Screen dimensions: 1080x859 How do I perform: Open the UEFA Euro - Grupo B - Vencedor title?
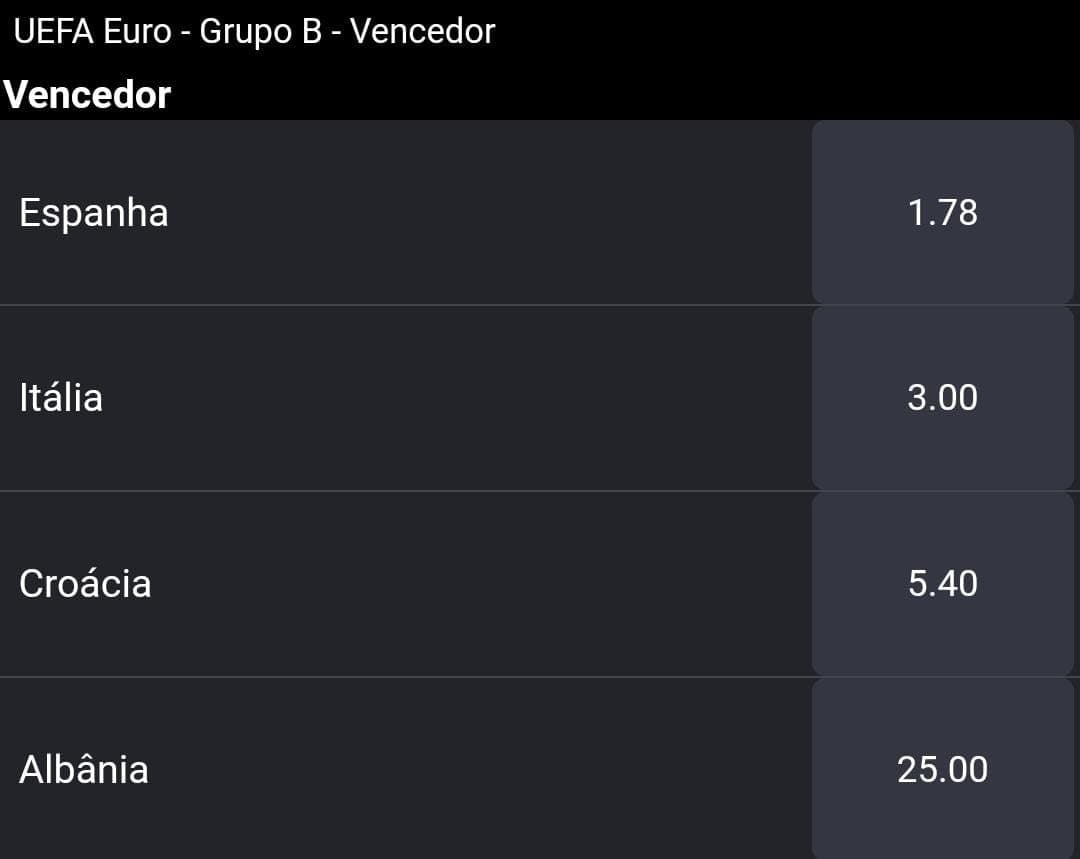tap(254, 32)
